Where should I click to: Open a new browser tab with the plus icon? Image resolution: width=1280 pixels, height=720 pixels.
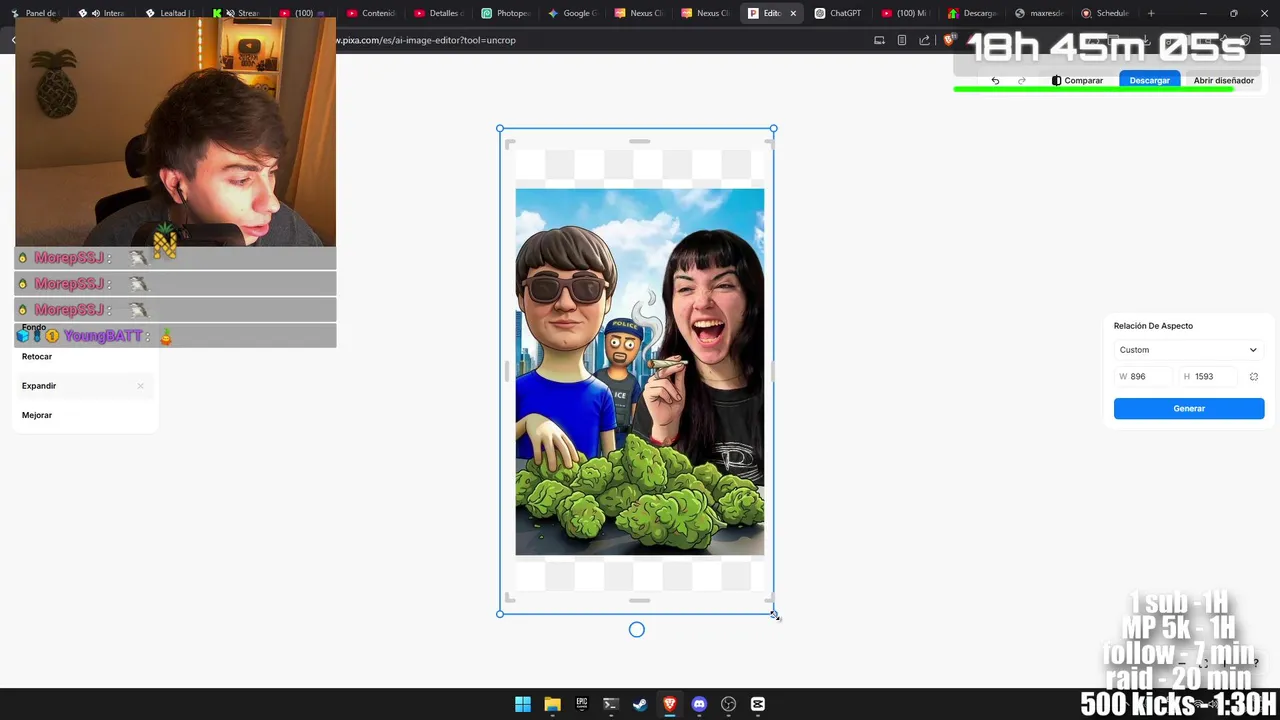[x=1151, y=13]
